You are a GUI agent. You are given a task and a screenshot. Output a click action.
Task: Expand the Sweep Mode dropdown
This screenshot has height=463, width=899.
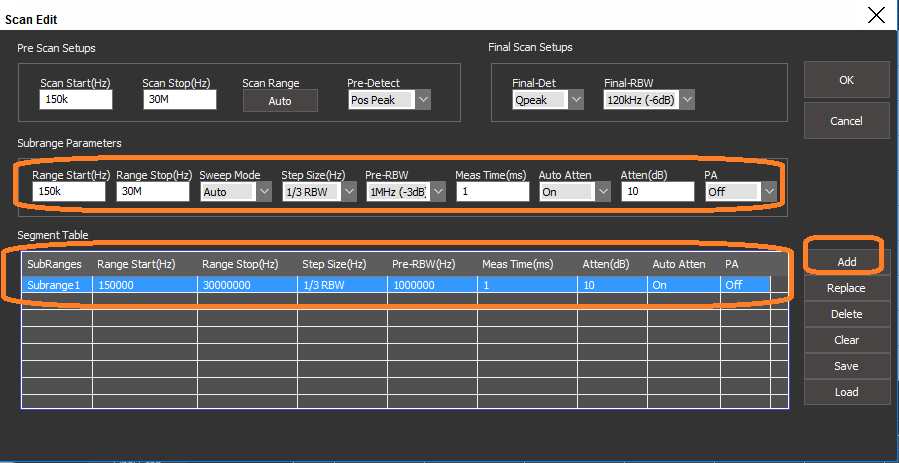pos(264,191)
